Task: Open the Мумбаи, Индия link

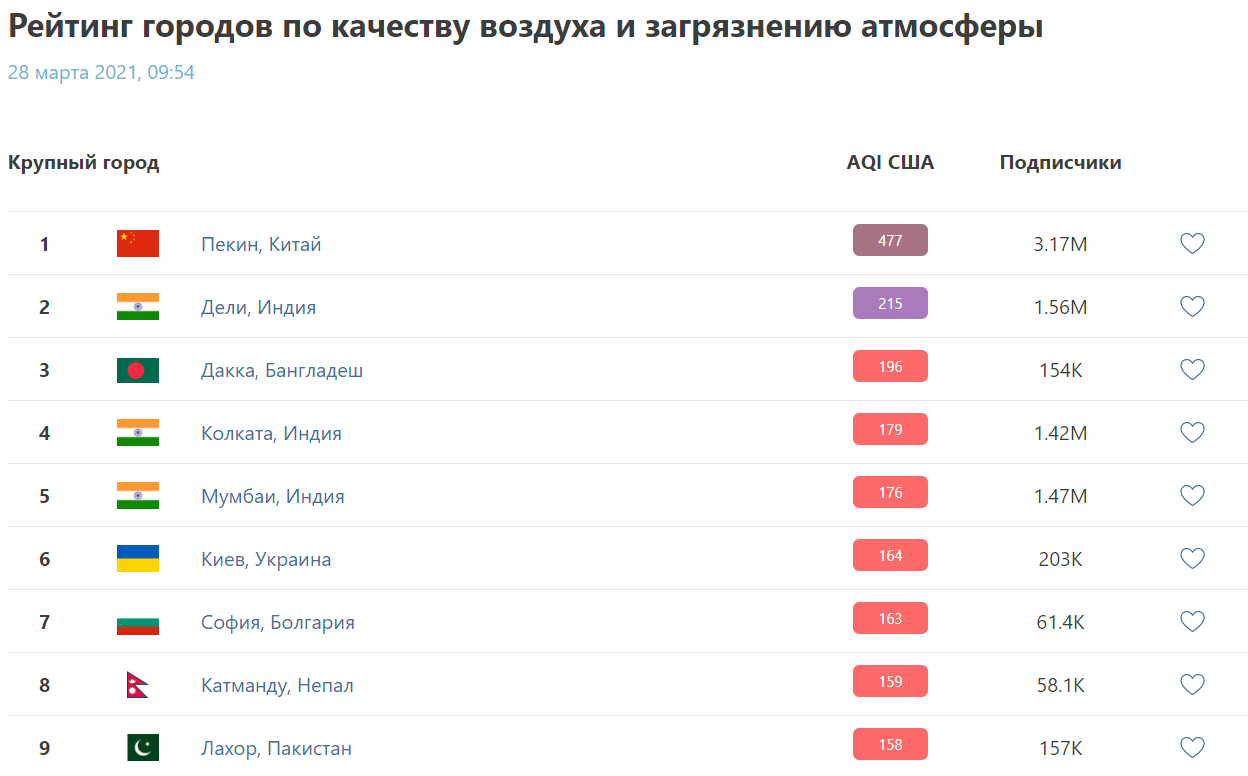Action: [272, 496]
